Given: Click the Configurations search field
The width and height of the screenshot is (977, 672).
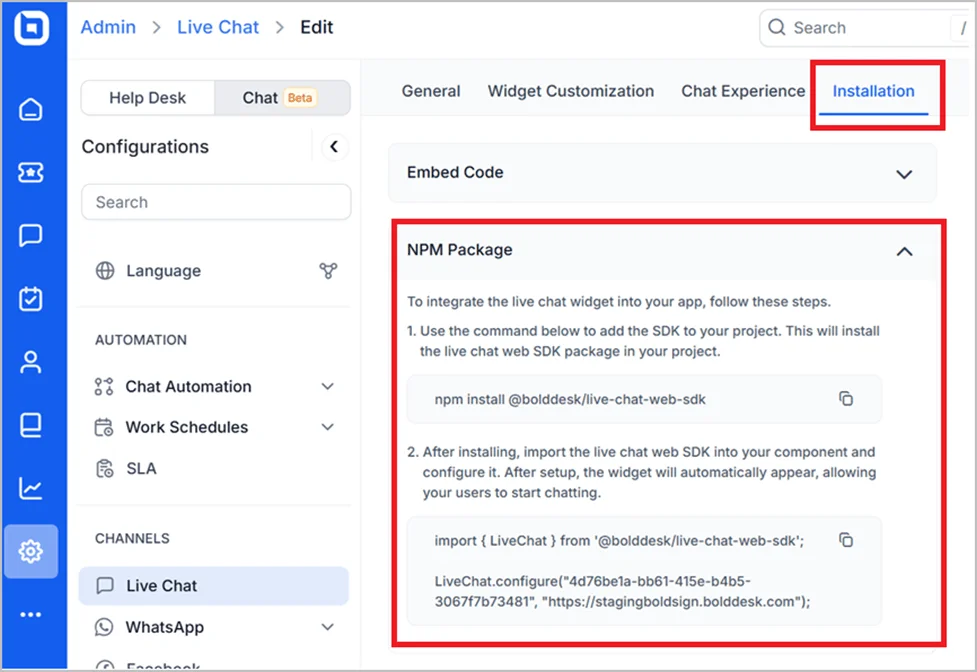Looking at the screenshot, I should (x=216, y=202).
